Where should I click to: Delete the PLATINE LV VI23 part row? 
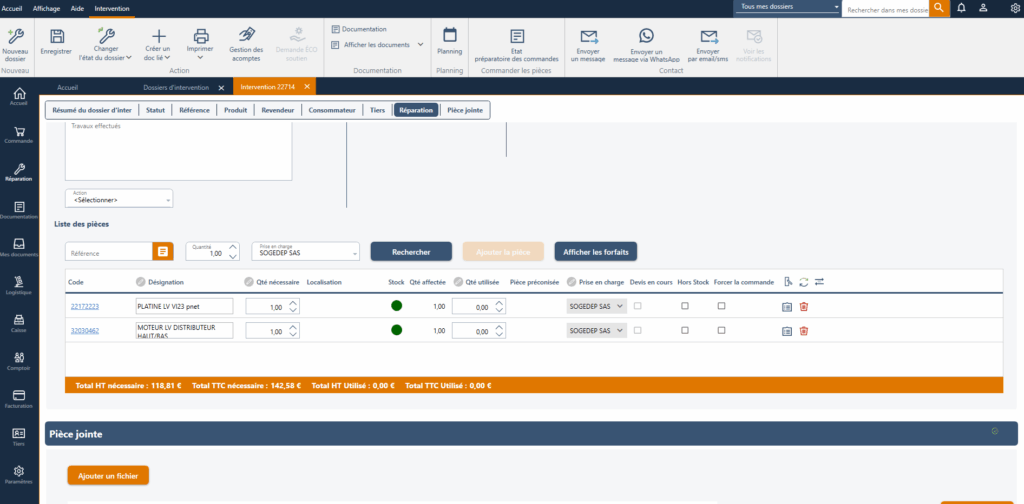803,306
